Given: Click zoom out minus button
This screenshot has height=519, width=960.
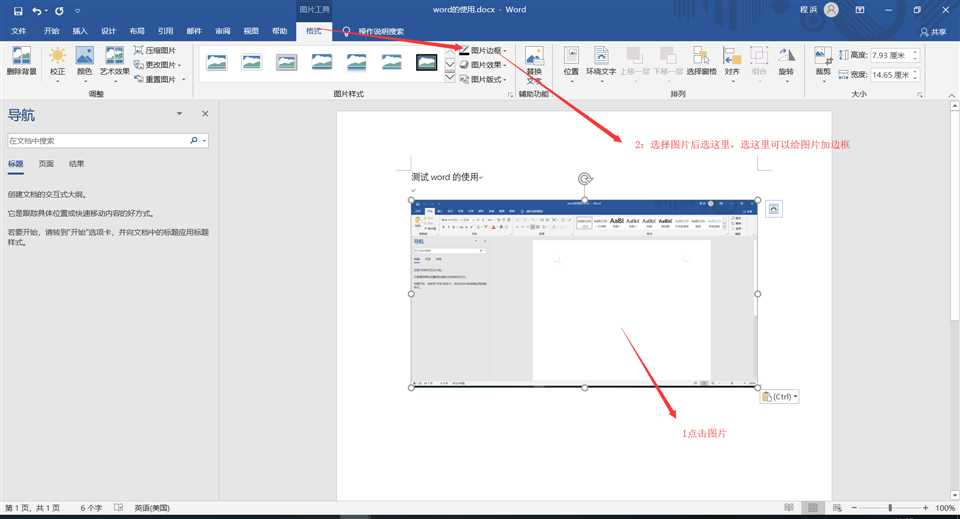Looking at the screenshot, I should pyautogui.click(x=854, y=508).
